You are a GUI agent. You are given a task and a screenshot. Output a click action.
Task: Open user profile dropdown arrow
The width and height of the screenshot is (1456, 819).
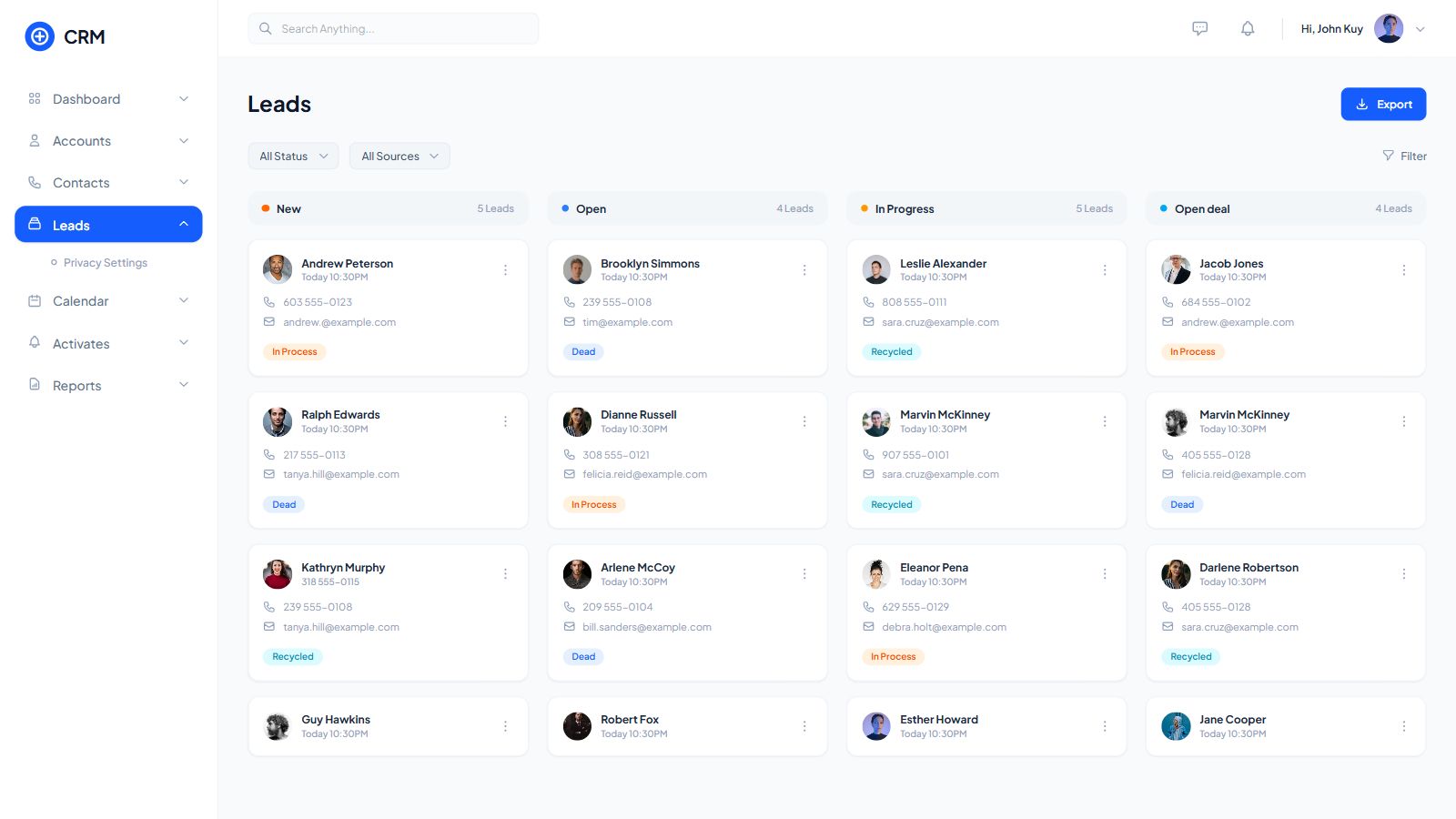1421,29
